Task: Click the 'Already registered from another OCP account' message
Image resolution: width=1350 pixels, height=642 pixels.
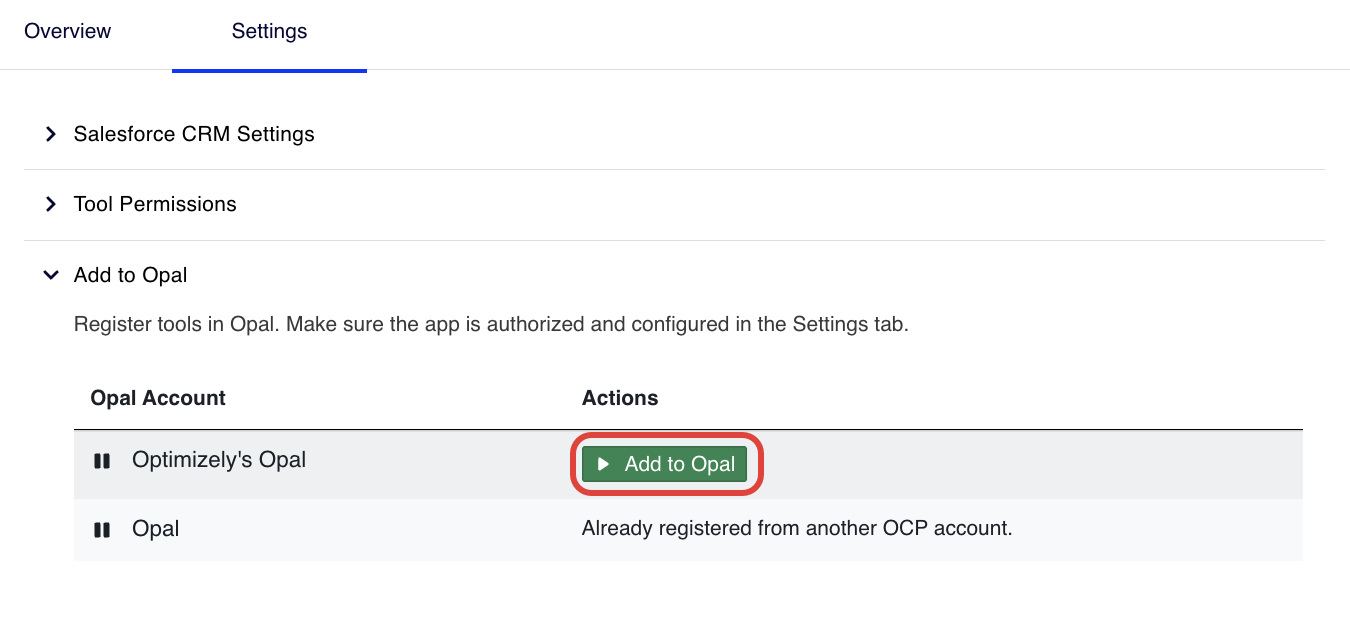Action: click(x=797, y=528)
